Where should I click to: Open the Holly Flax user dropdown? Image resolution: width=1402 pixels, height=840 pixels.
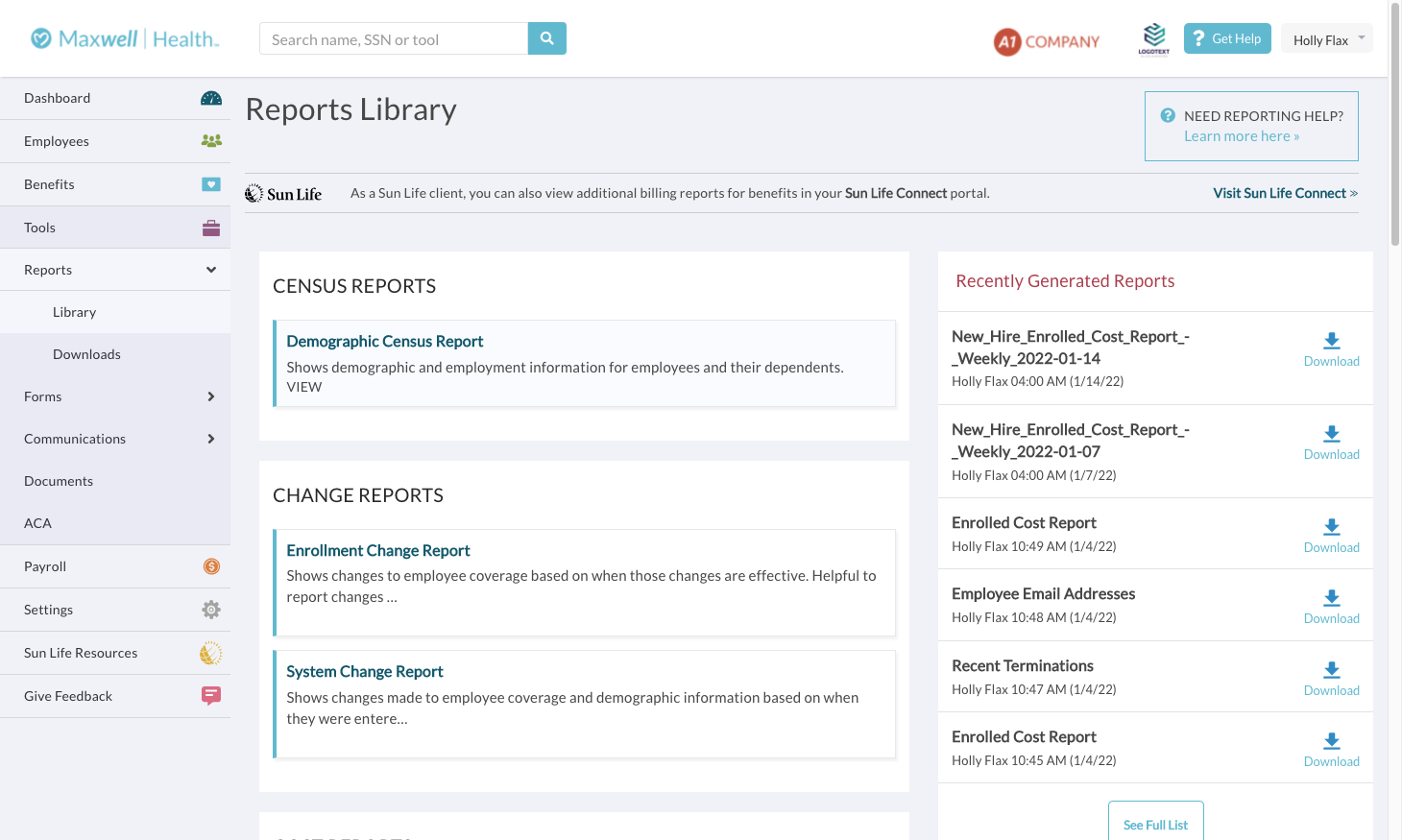click(x=1326, y=39)
